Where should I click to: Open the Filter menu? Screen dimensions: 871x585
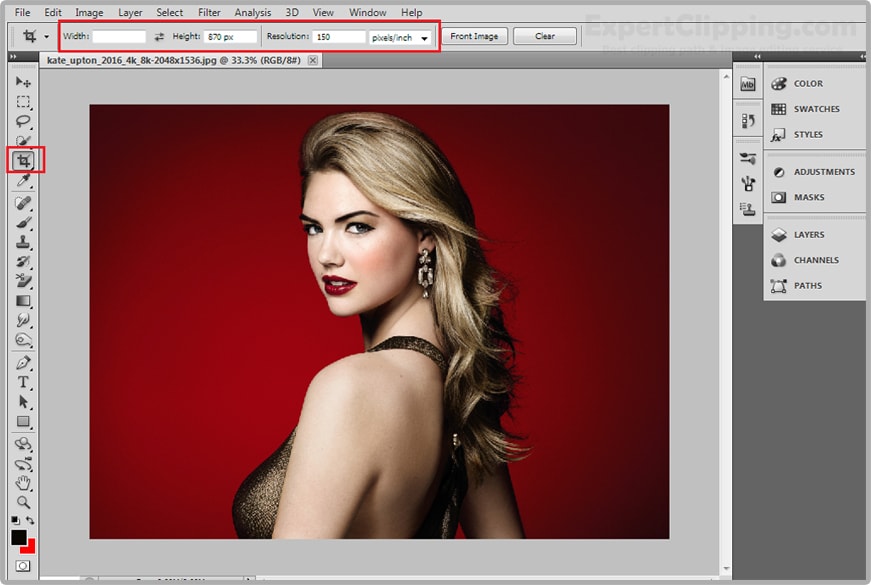209,13
